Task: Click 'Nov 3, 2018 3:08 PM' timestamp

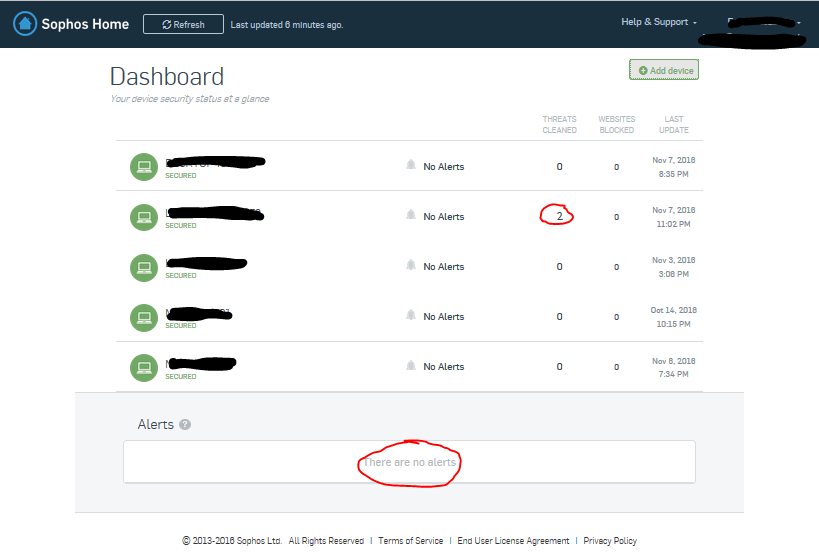Action: (673, 267)
